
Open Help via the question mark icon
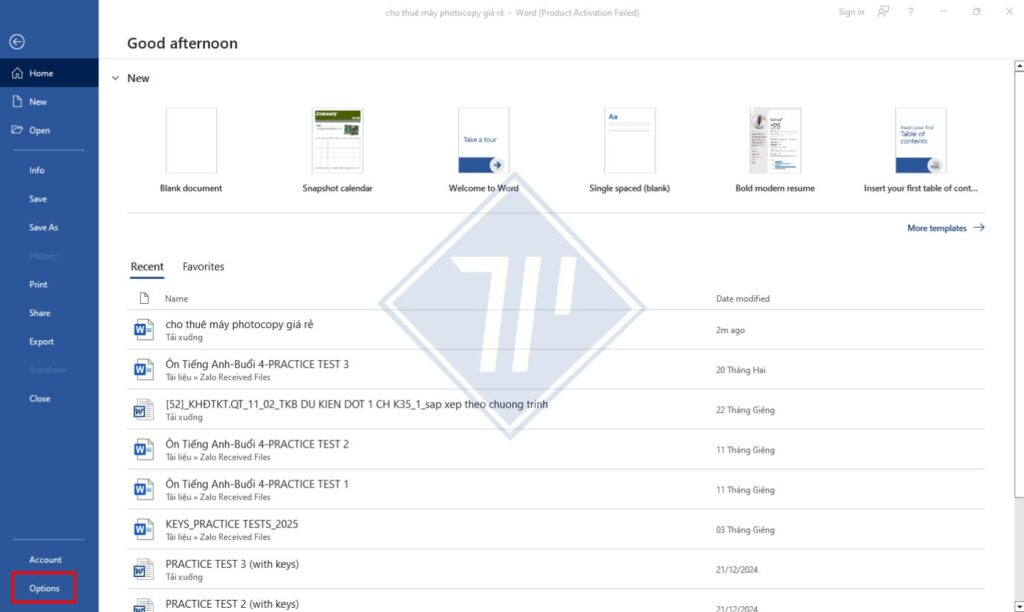pyautogui.click(x=910, y=12)
